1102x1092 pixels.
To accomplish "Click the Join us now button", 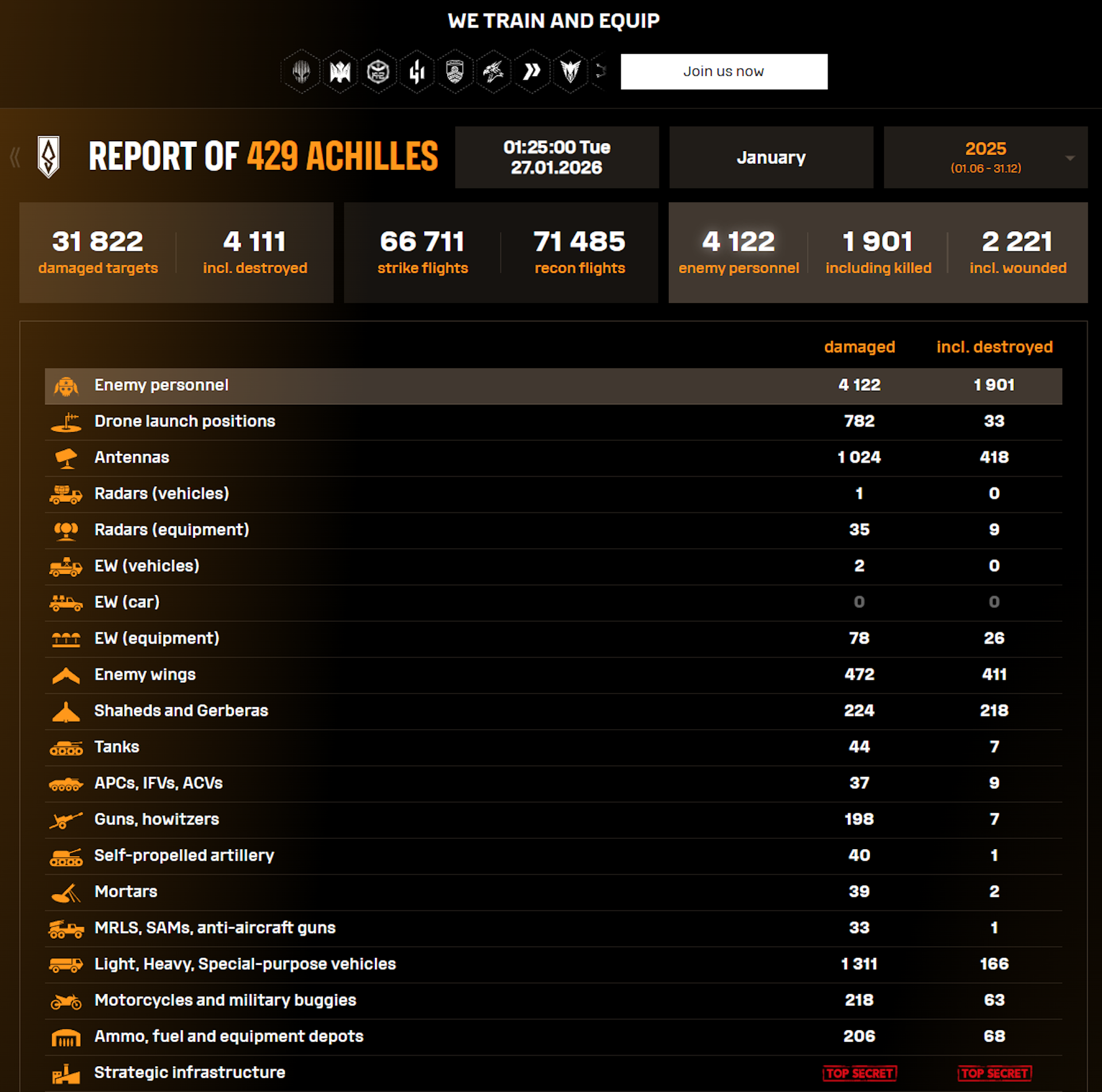I will [x=723, y=72].
